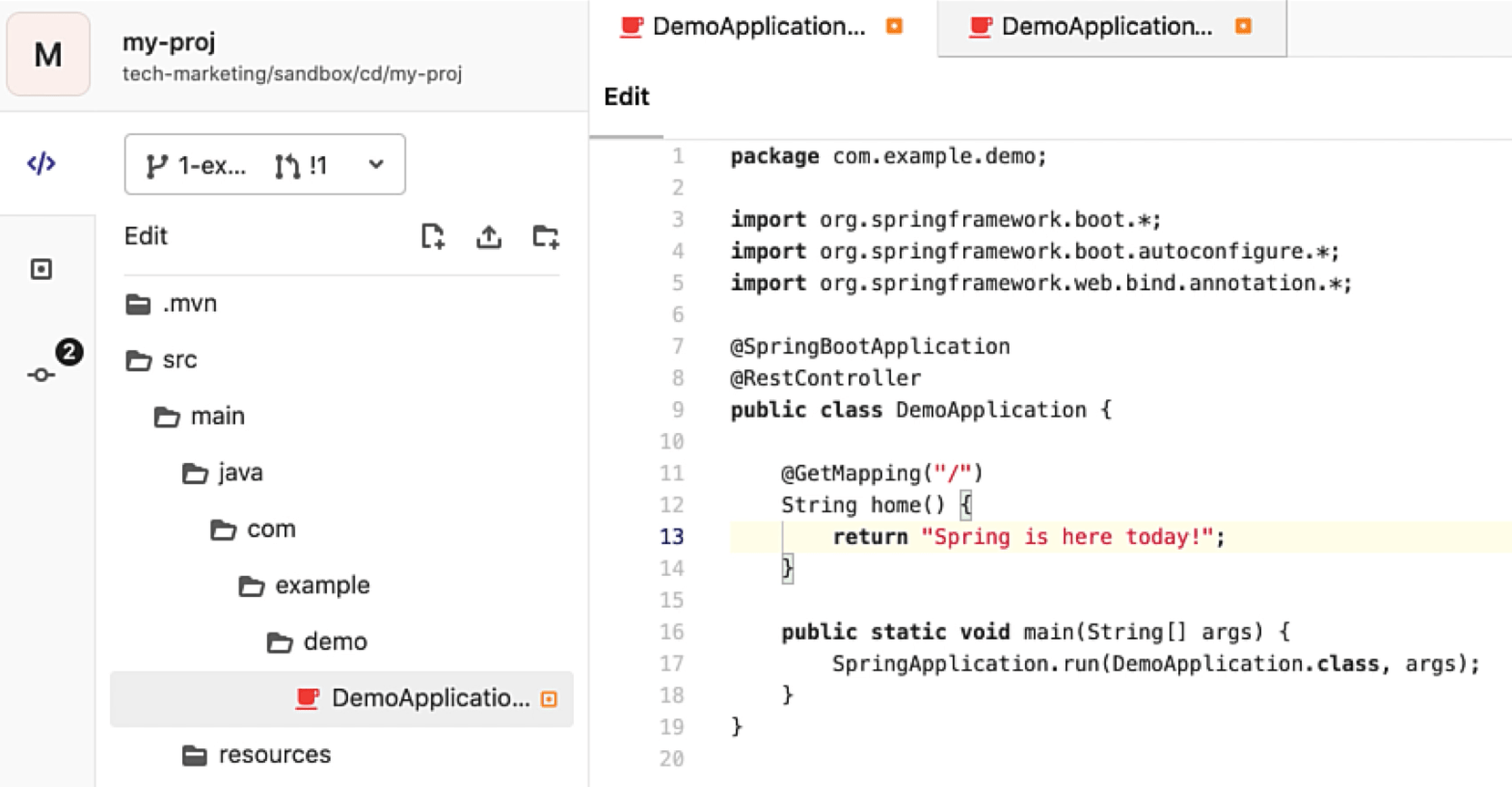Screen dimensions: 1512x787
Task: Click the New file icon
Action: tap(433, 236)
